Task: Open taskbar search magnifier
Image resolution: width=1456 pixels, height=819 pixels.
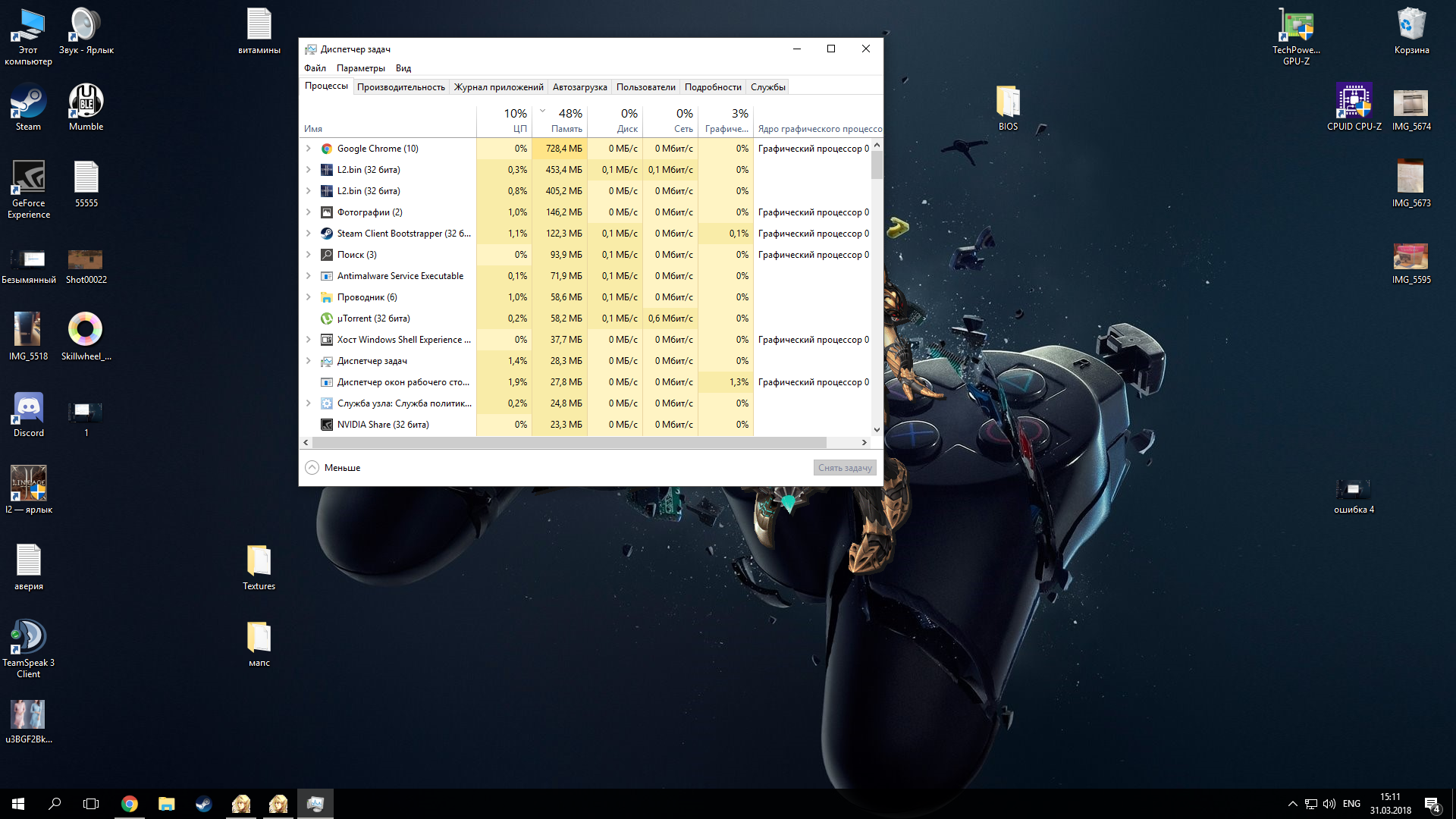Action: (x=55, y=804)
